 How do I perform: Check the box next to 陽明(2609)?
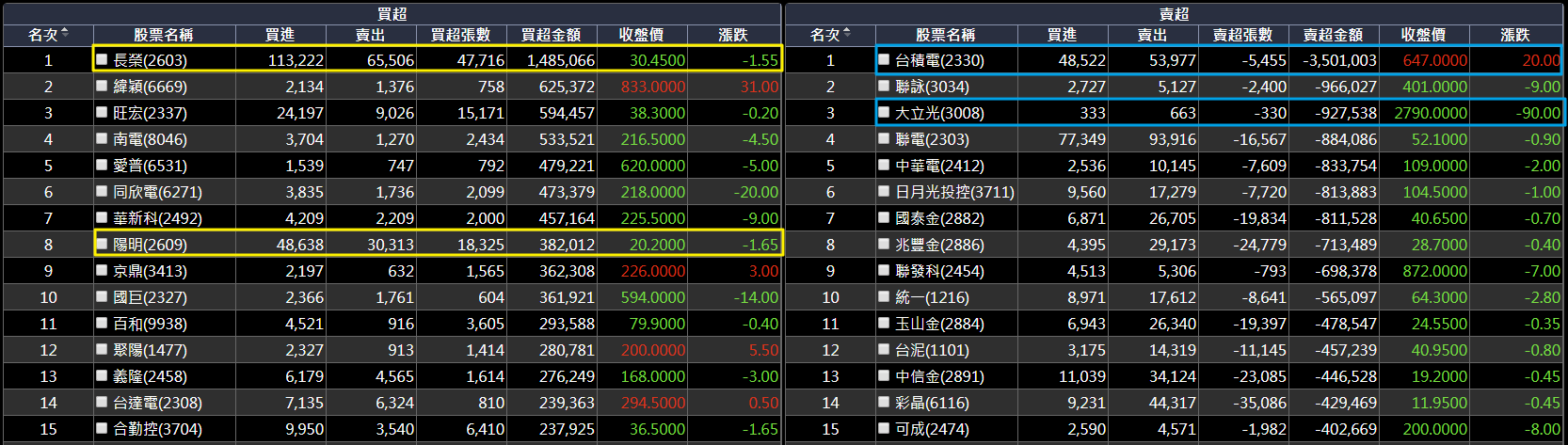pos(102,244)
